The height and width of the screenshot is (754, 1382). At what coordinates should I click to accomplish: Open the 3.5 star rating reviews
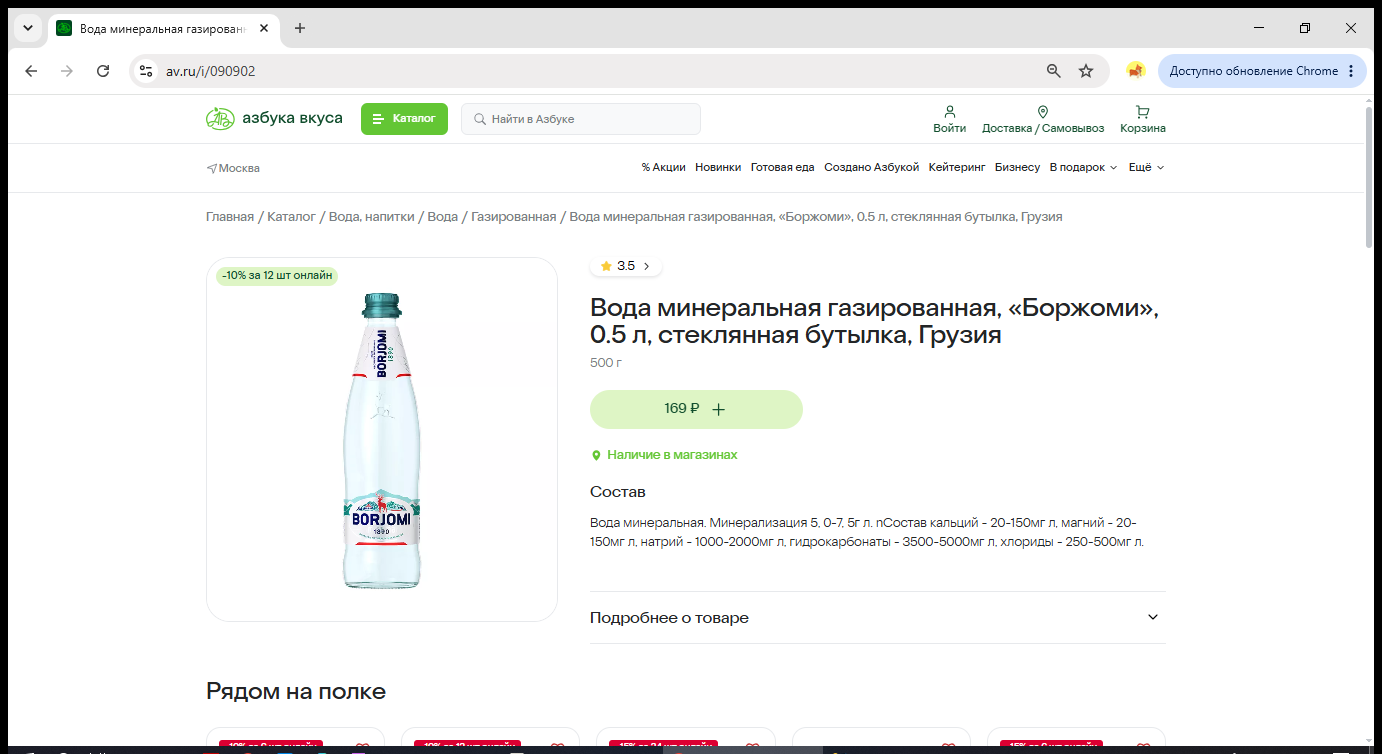point(626,266)
